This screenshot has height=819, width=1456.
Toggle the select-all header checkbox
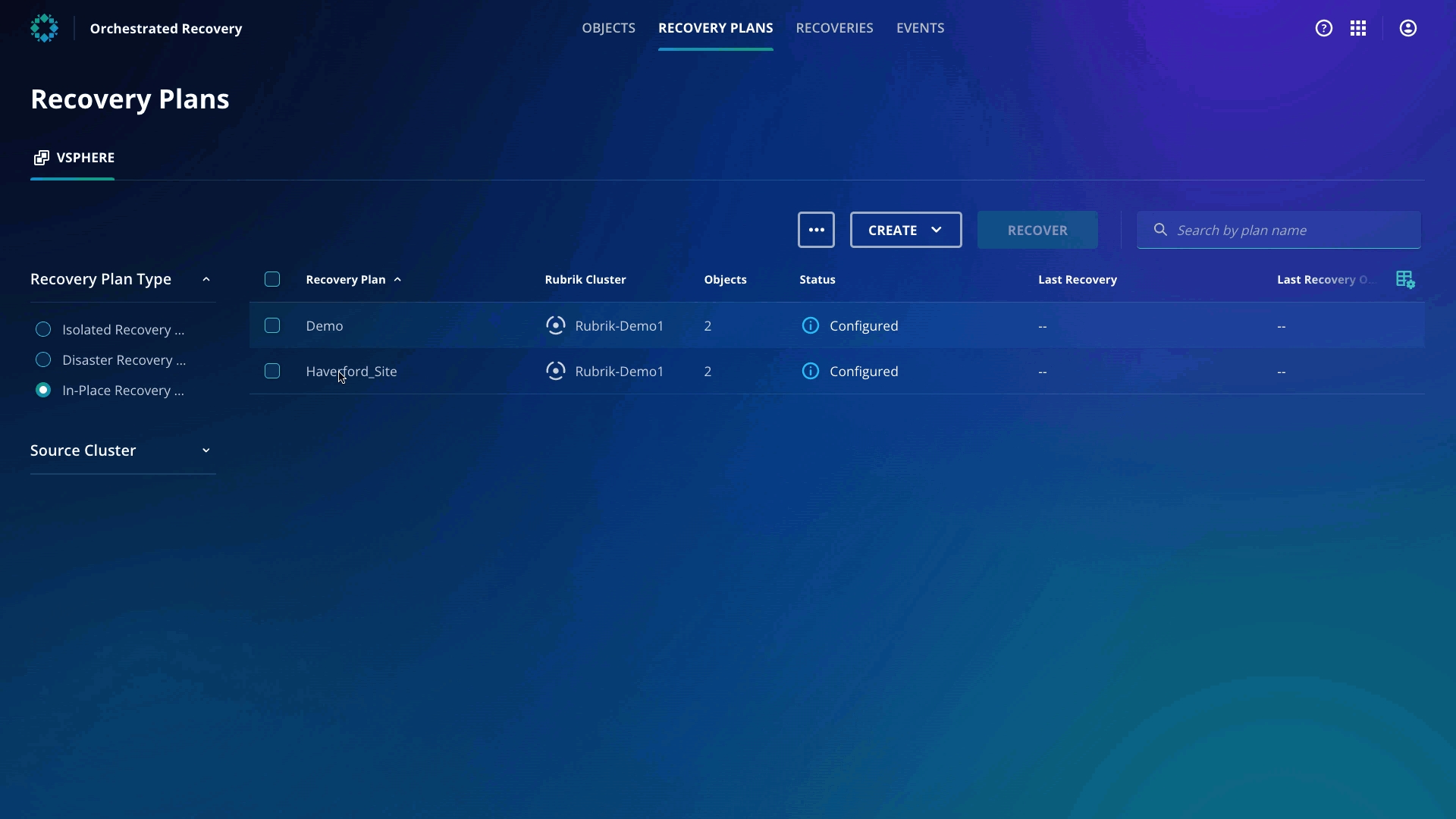pyautogui.click(x=272, y=279)
